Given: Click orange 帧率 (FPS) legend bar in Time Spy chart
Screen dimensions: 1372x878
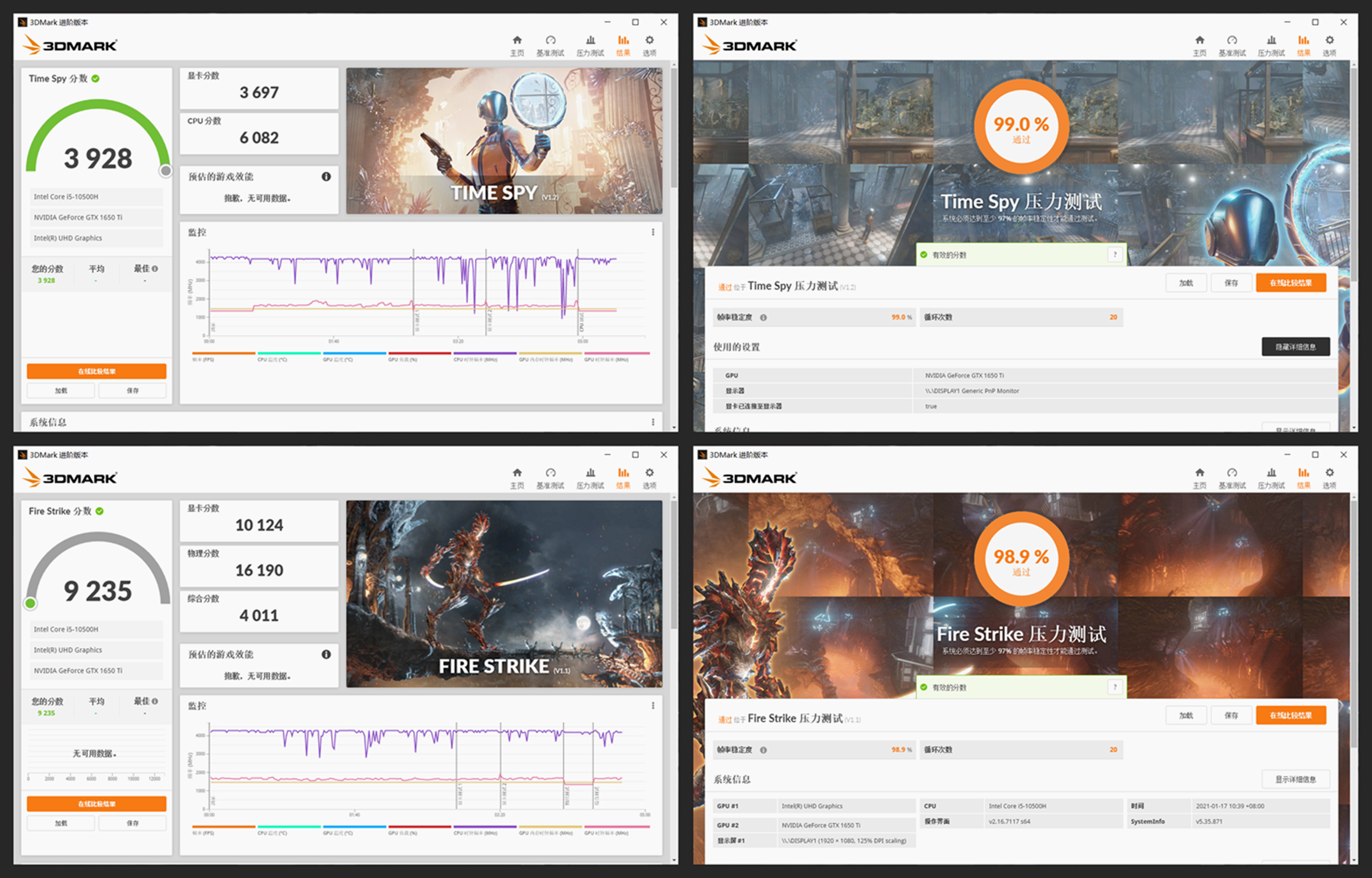Looking at the screenshot, I should coord(223,354).
